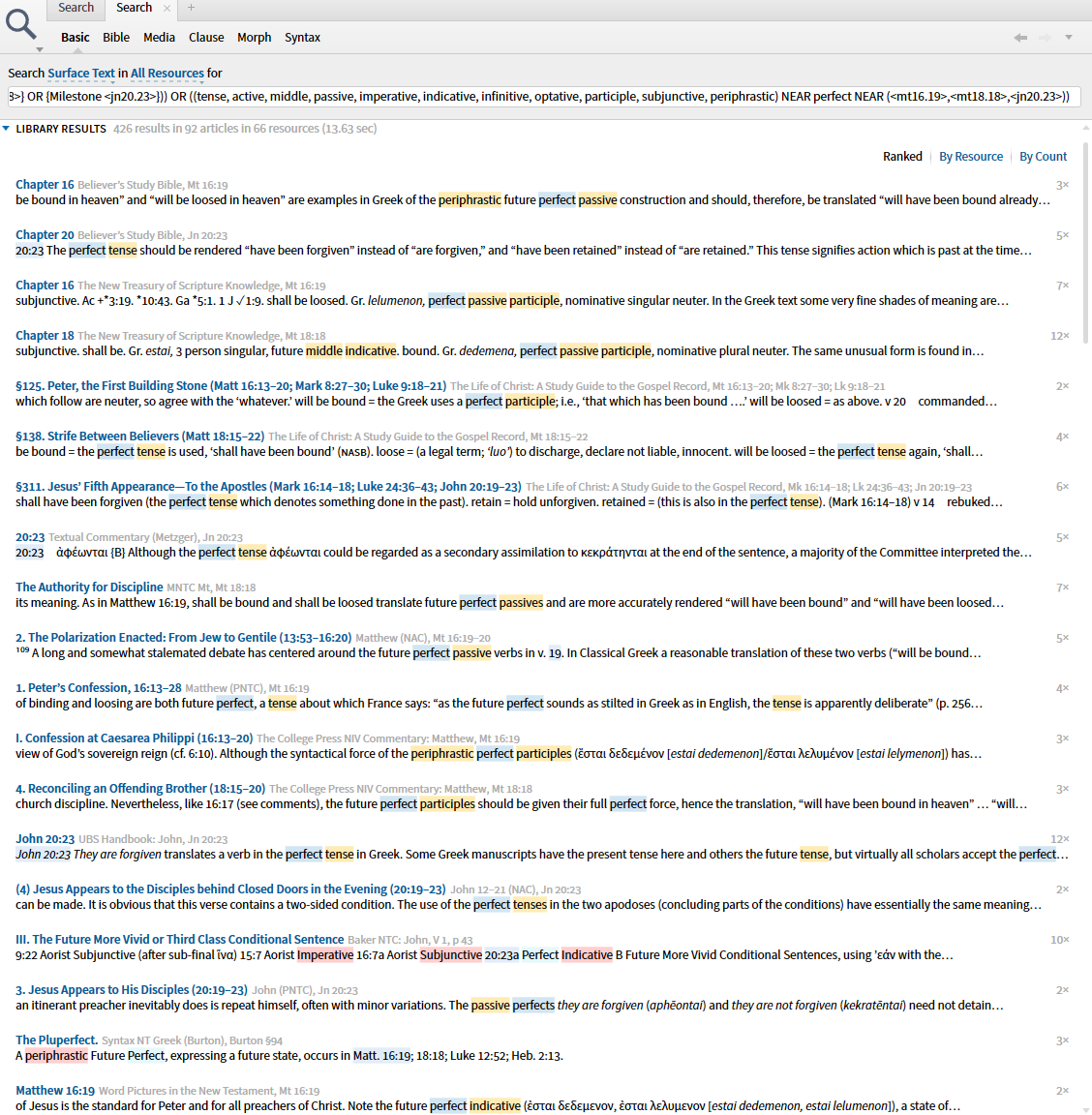Screen dimensions: 1092x1115
Task: Click the 12× count on John 20:23 row
Action: coord(1060,839)
